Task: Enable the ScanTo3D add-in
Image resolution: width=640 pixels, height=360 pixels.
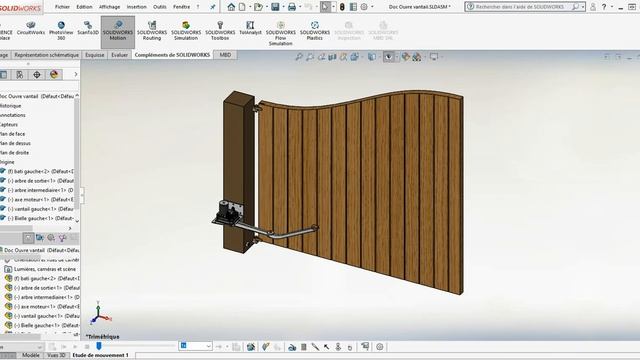Action: click(x=88, y=29)
